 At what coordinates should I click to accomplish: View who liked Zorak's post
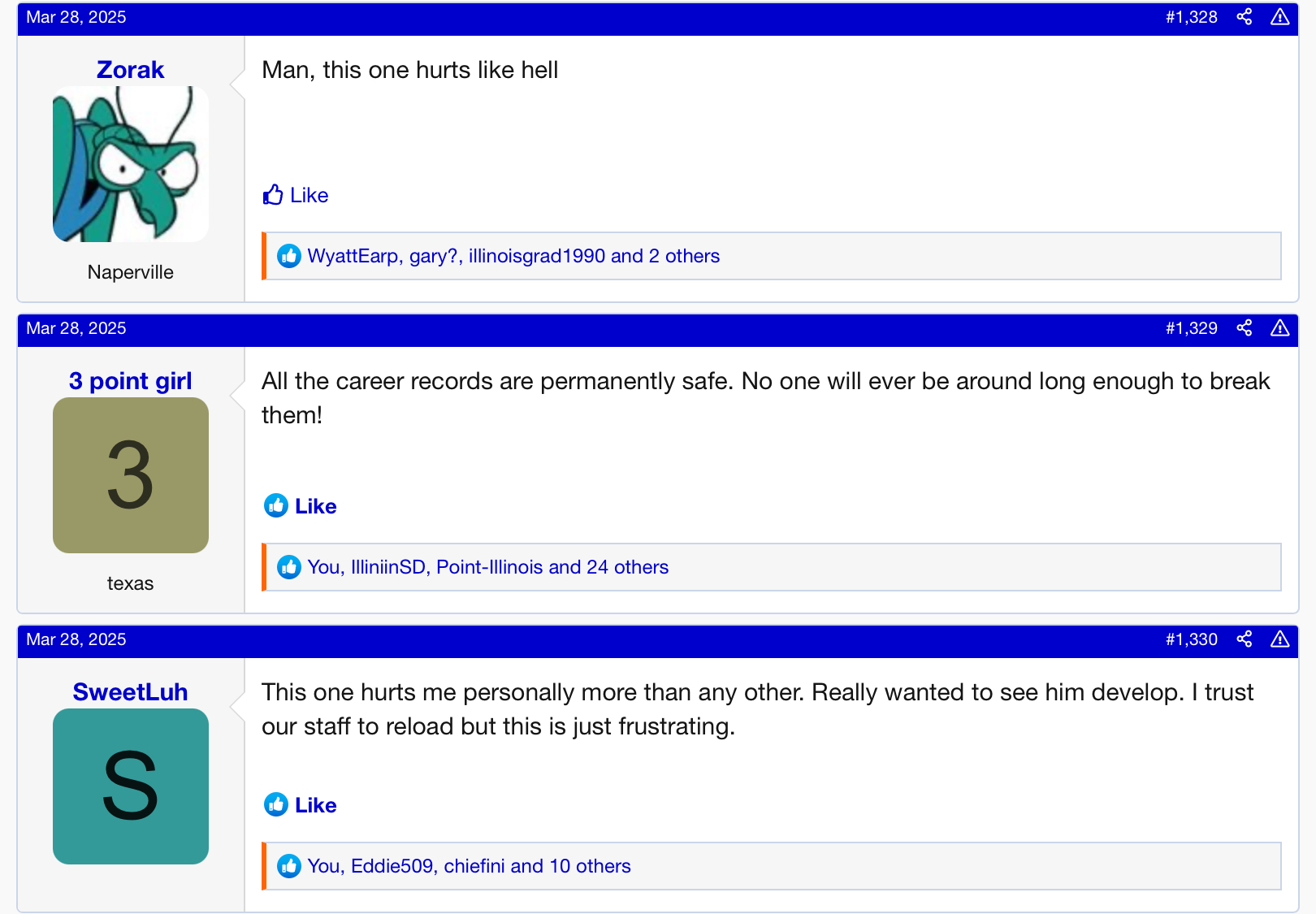point(513,257)
